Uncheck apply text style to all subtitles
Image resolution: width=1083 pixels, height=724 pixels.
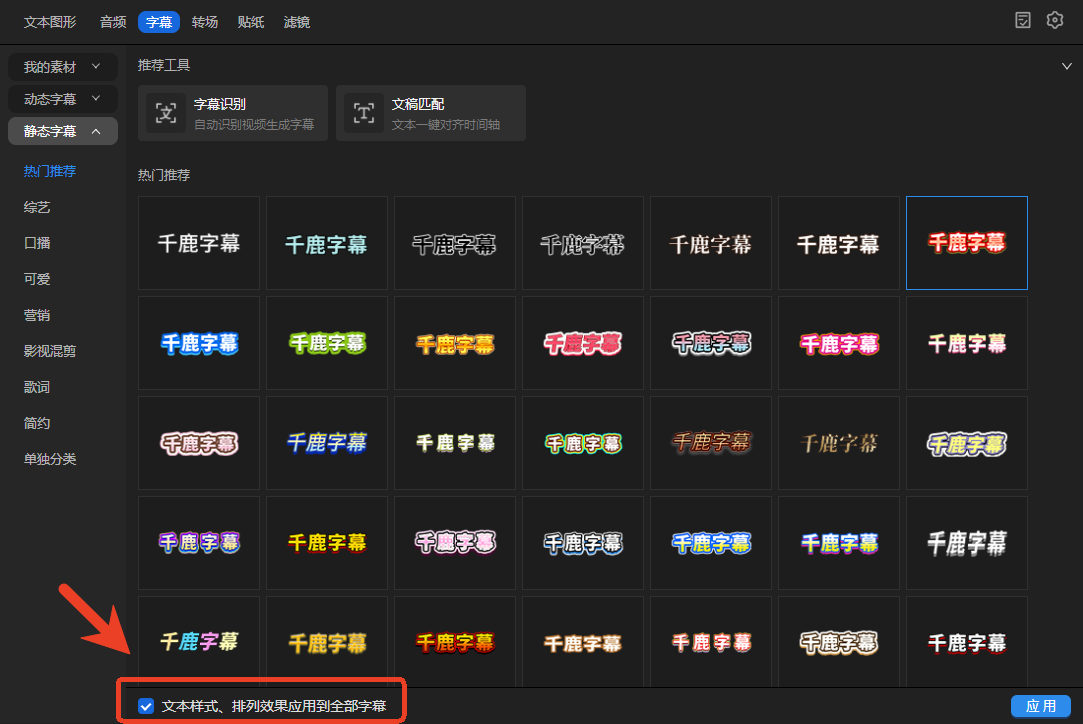pos(147,706)
